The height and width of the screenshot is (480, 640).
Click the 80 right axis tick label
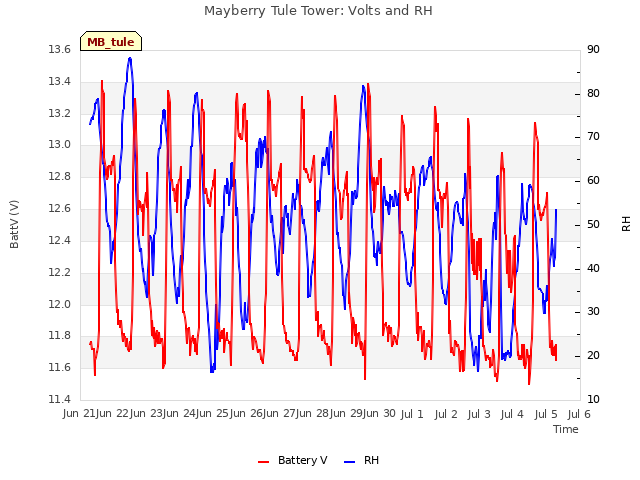pyautogui.click(x=593, y=93)
